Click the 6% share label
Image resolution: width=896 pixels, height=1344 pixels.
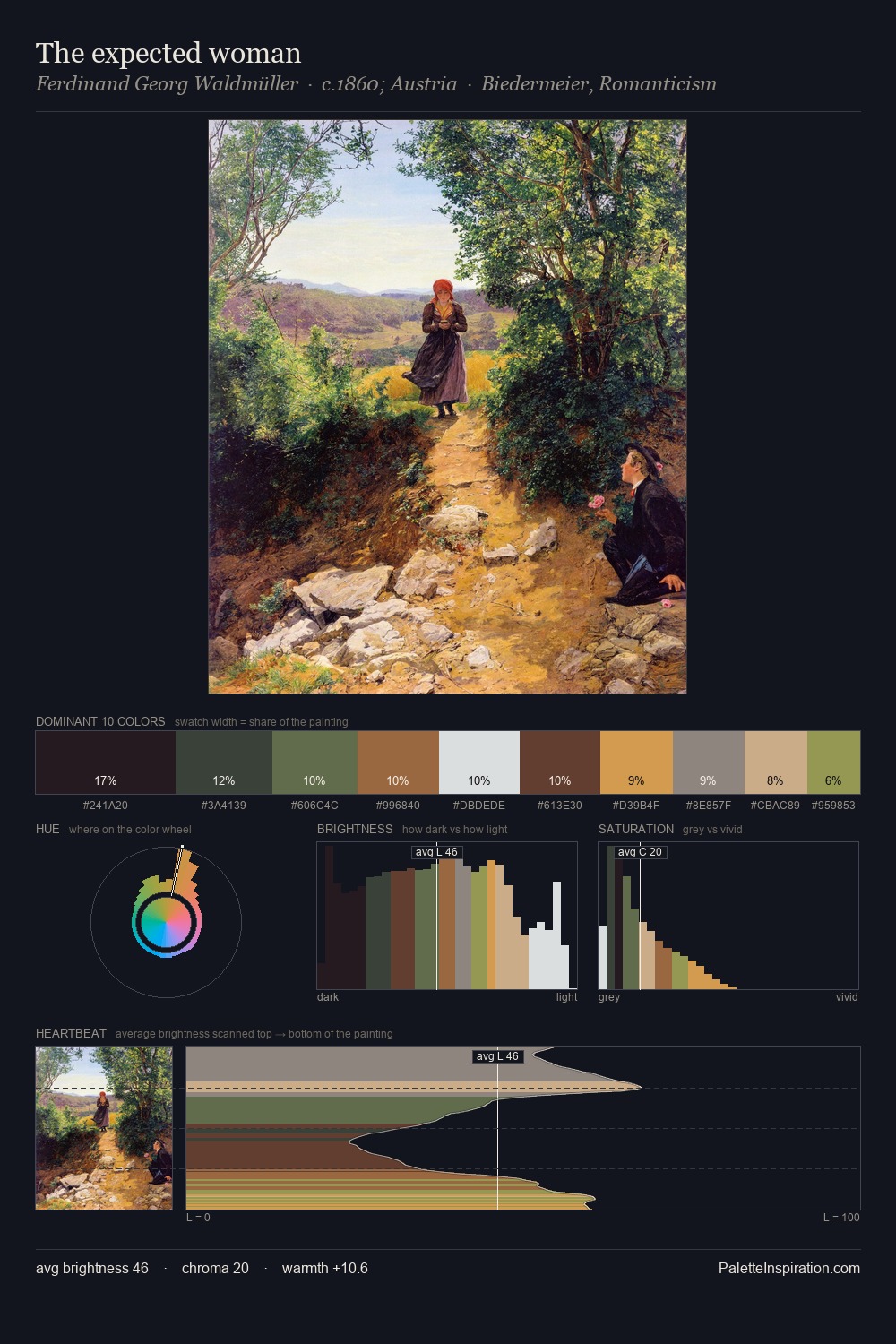tap(833, 780)
